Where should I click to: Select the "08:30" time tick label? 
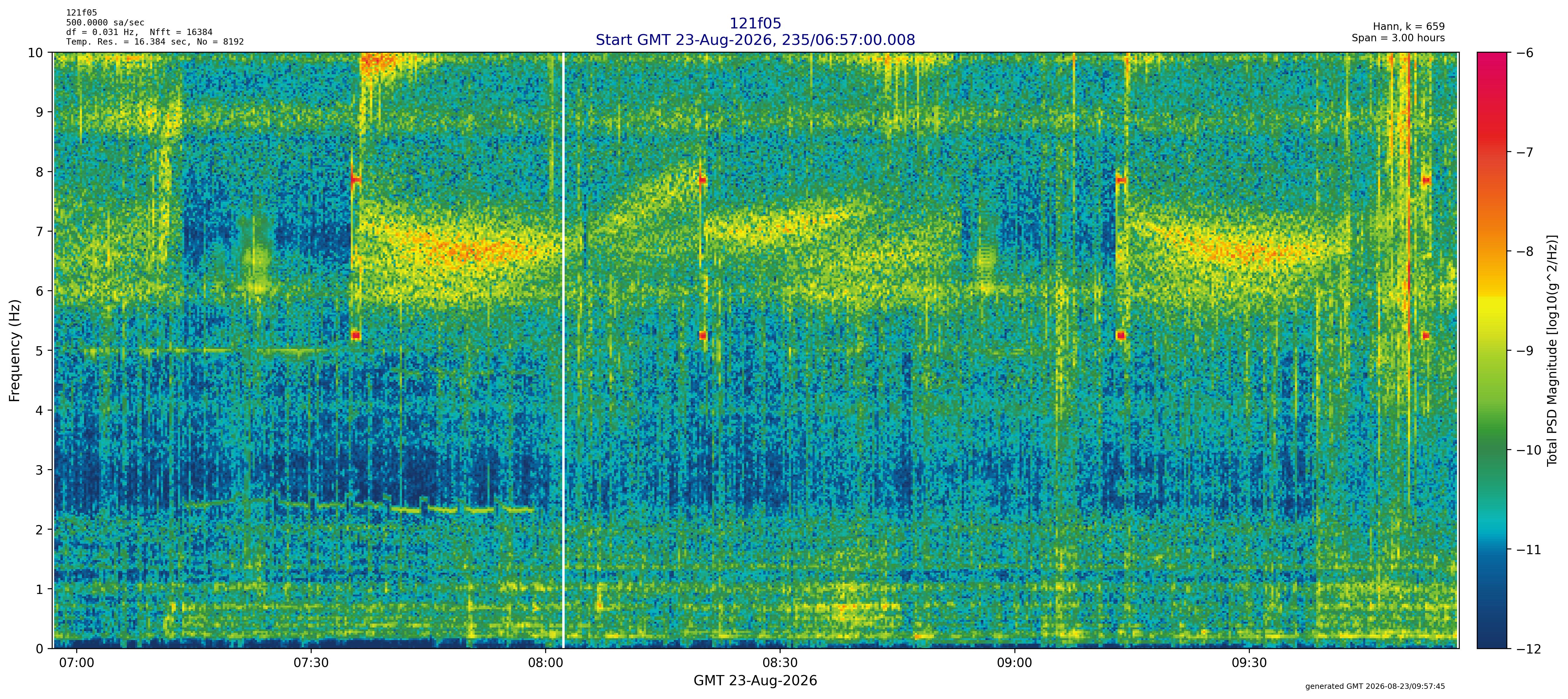pyautogui.click(x=780, y=662)
